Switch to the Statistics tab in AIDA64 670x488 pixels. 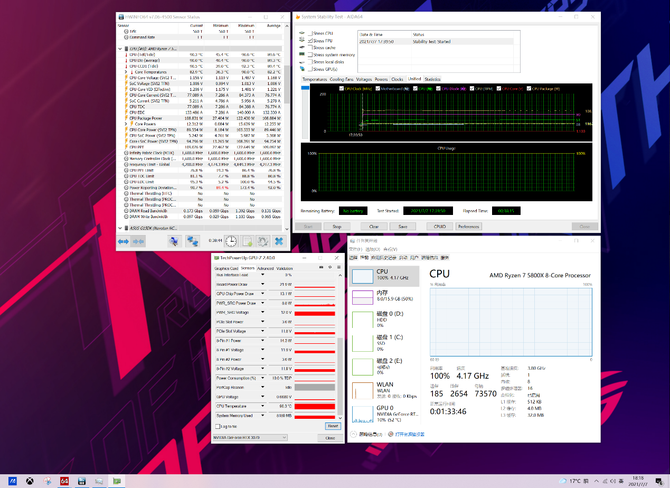[x=432, y=79]
